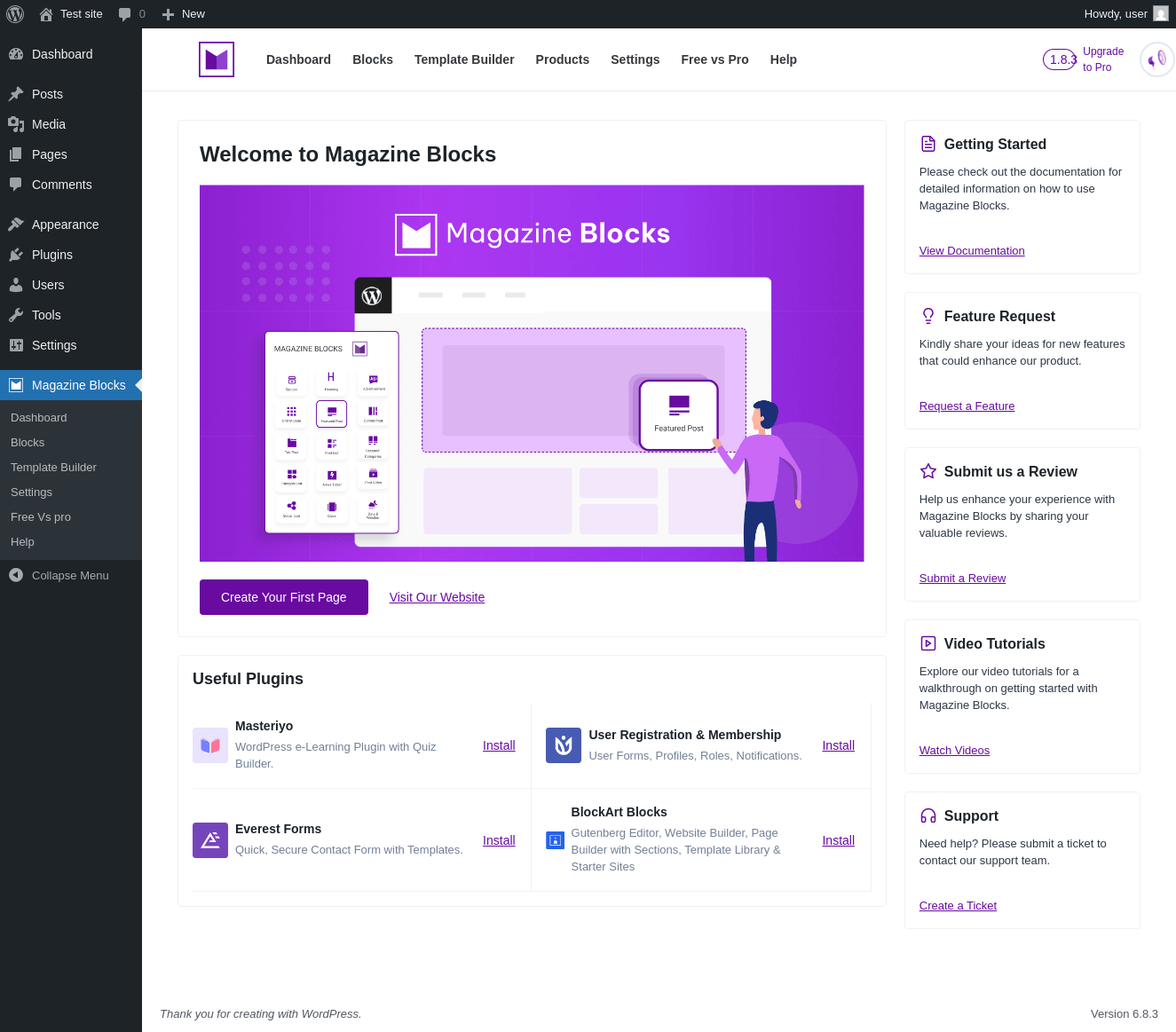This screenshot has width=1176, height=1032.
Task: Click the Posts pushpin icon
Action: pos(16,94)
